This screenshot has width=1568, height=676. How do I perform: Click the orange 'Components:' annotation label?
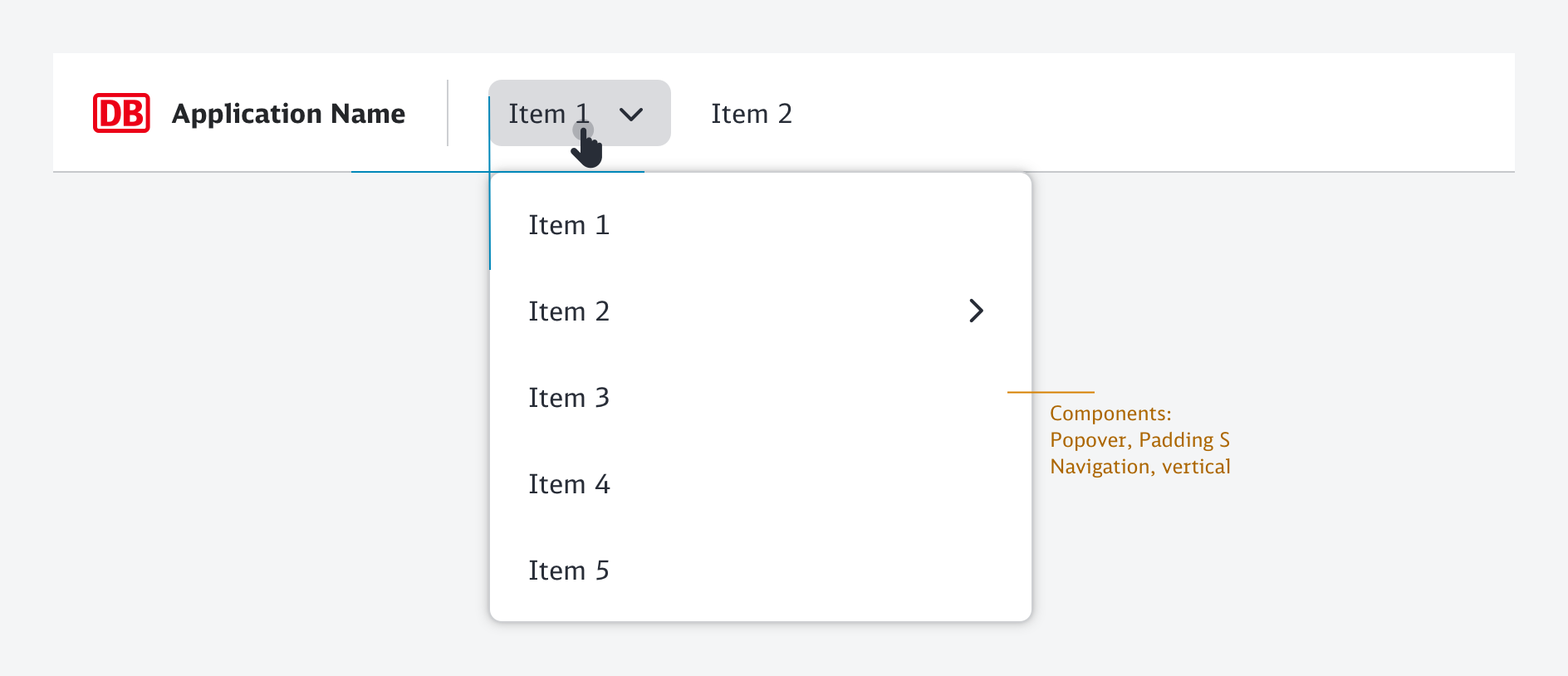click(1110, 414)
